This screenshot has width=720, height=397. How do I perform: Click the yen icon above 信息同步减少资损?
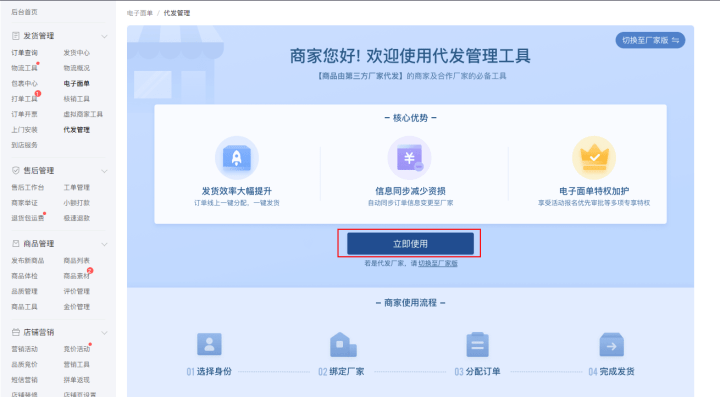pos(410,158)
